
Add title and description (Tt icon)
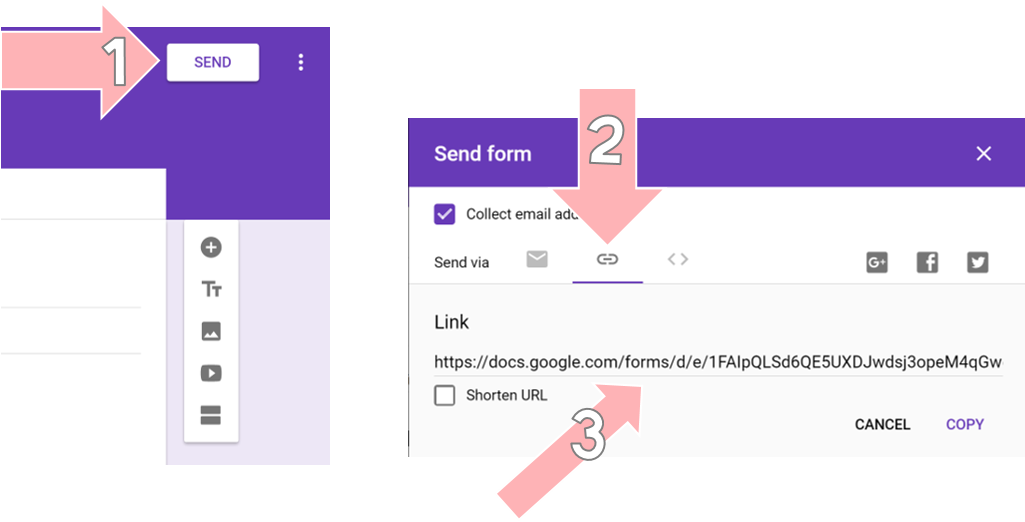(210, 289)
